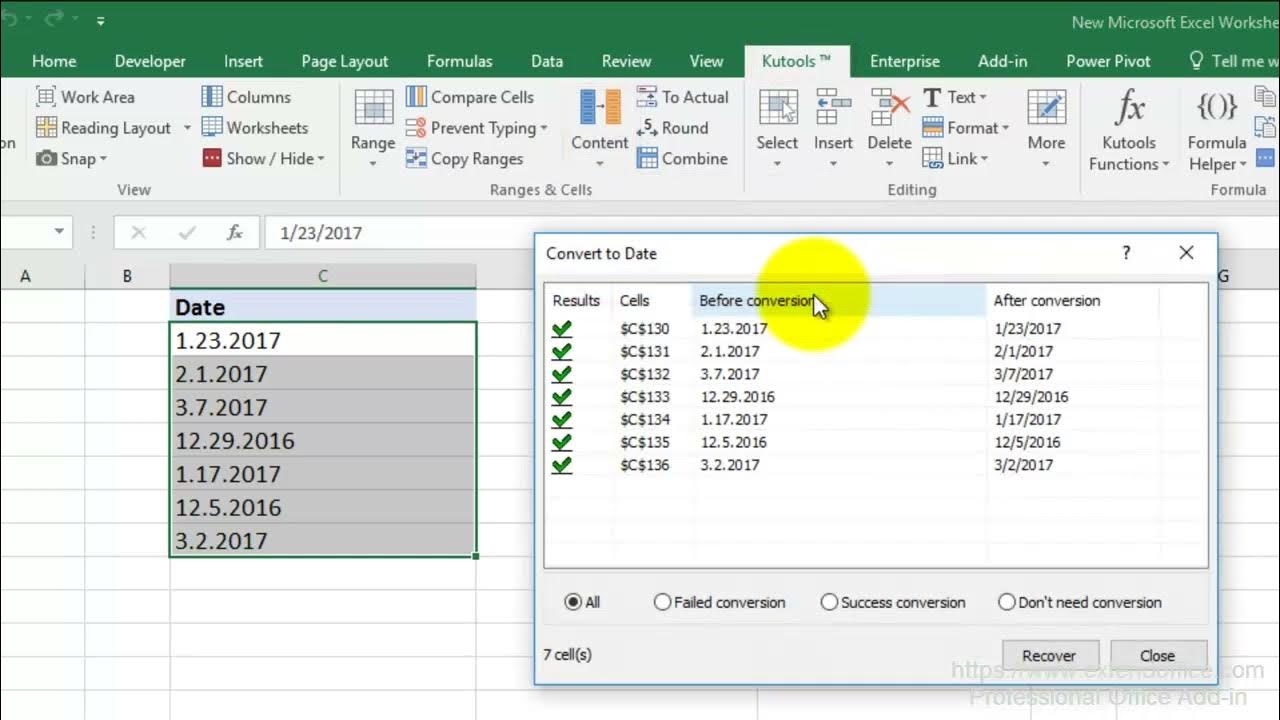Select the Success conversion radio button

[x=829, y=602]
